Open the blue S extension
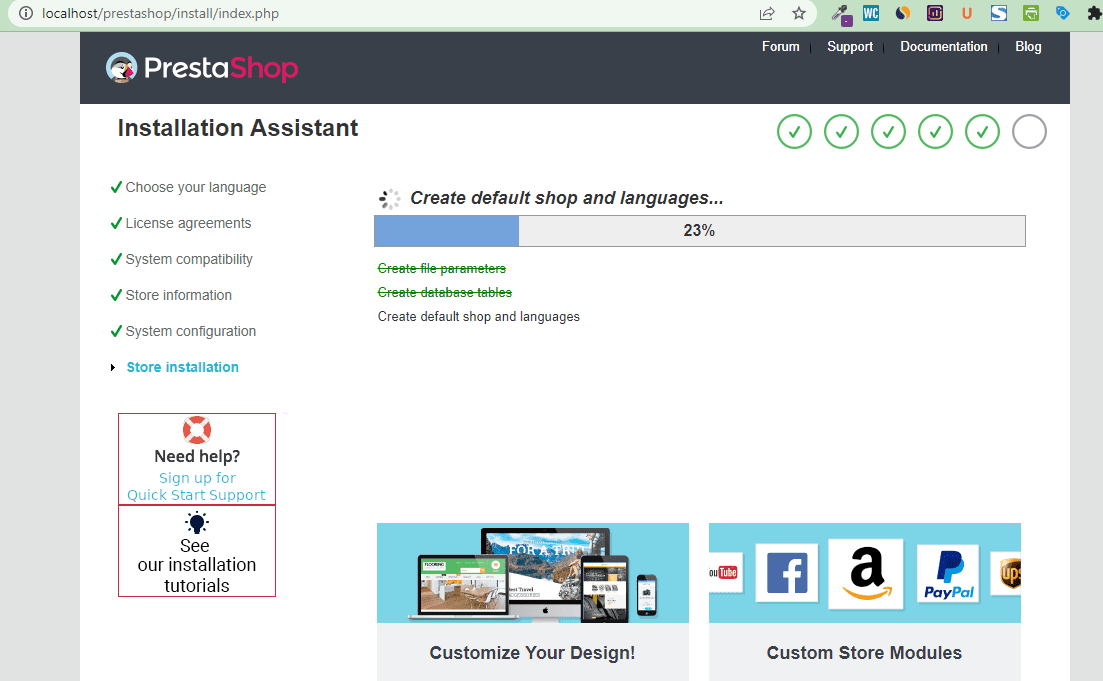This screenshot has width=1103, height=681. (999, 13)
